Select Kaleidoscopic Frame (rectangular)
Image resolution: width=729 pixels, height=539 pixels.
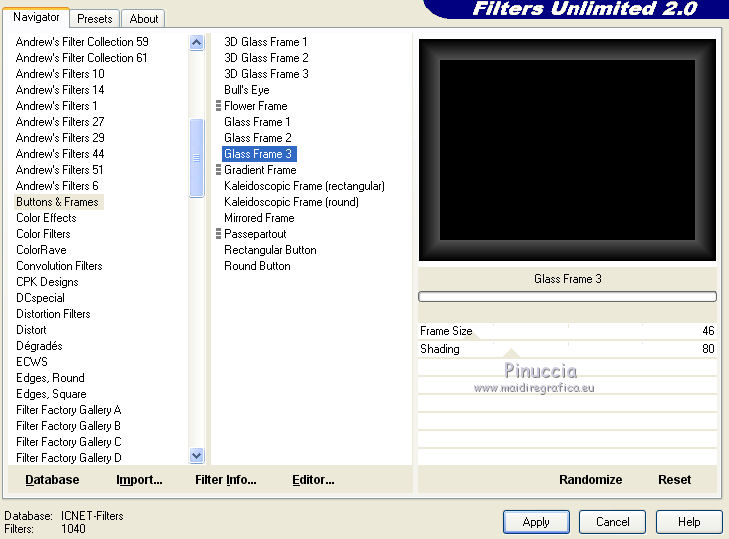tap(304, 186)
